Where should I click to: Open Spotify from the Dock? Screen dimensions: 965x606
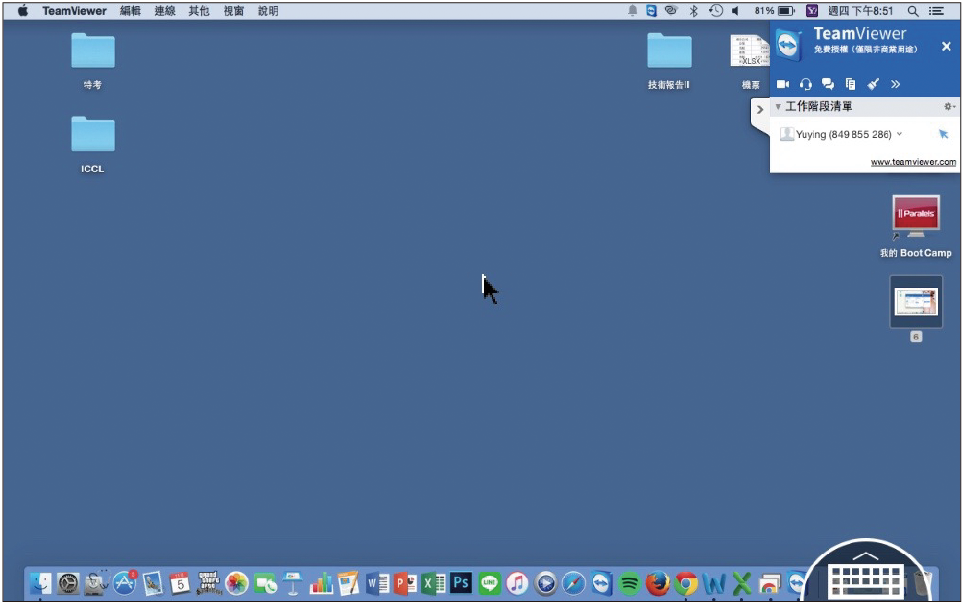630,583
